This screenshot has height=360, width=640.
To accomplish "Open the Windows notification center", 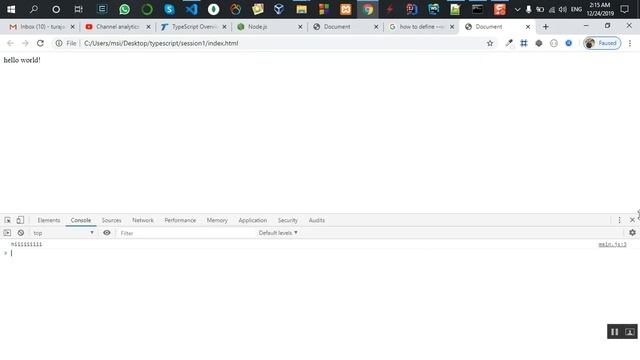I will click(624, 9).
